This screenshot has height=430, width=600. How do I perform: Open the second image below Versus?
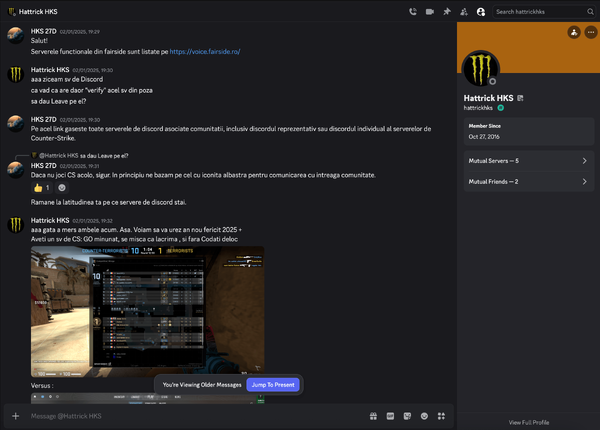tap(147, 398)
